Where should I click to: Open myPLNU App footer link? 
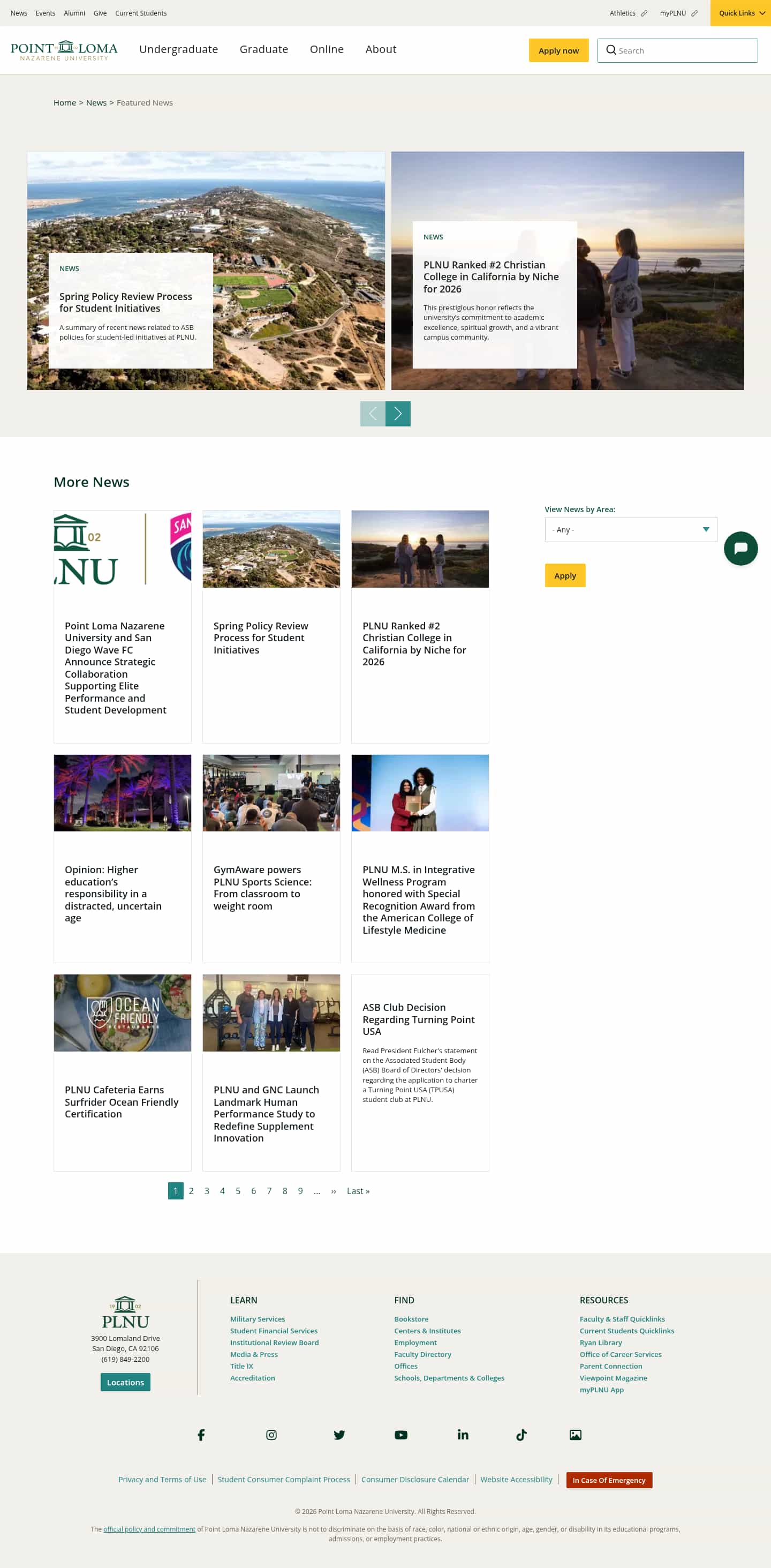point(602,1390)
